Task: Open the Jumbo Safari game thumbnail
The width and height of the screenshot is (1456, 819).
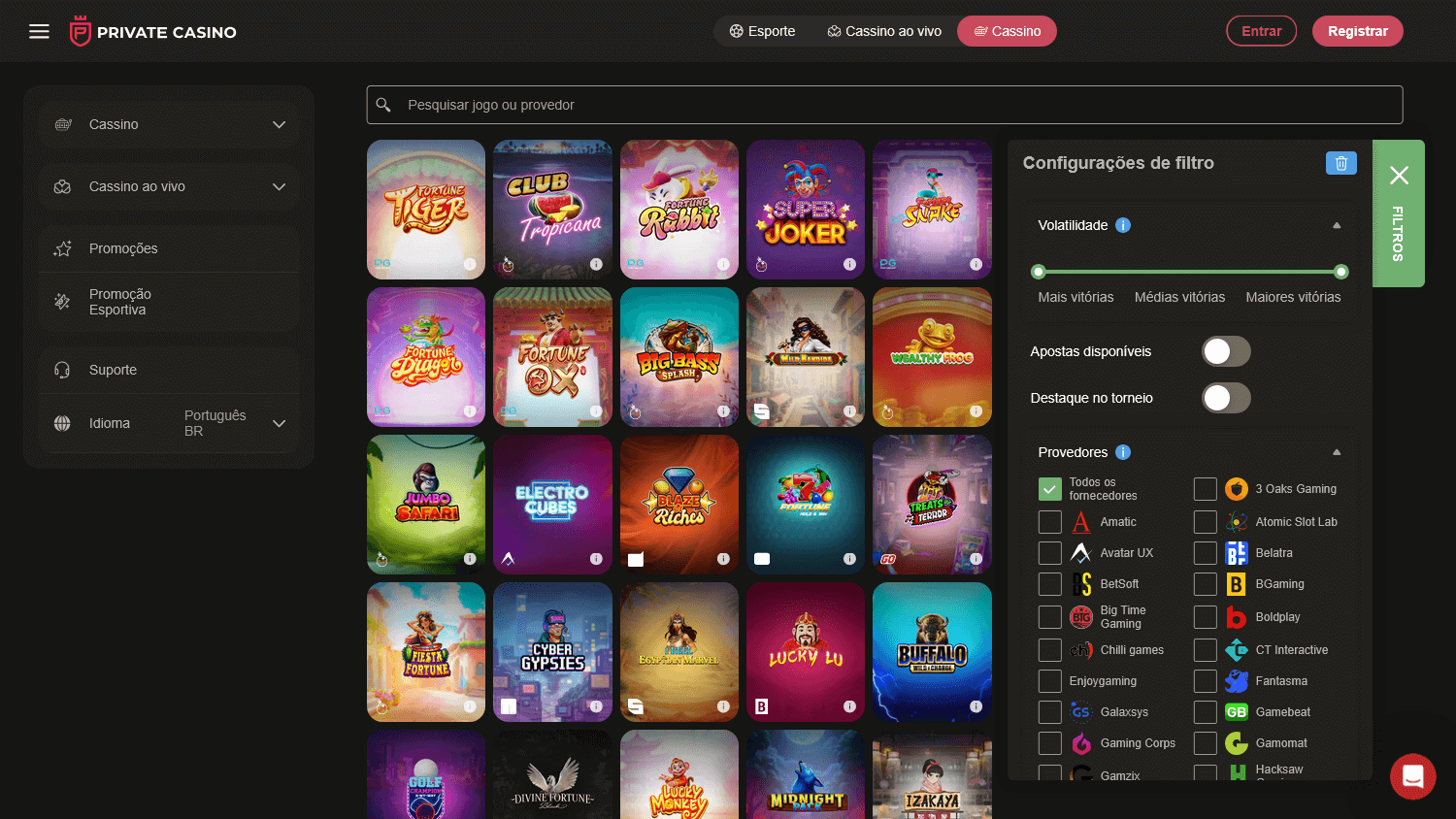Action: coord(426,505)
